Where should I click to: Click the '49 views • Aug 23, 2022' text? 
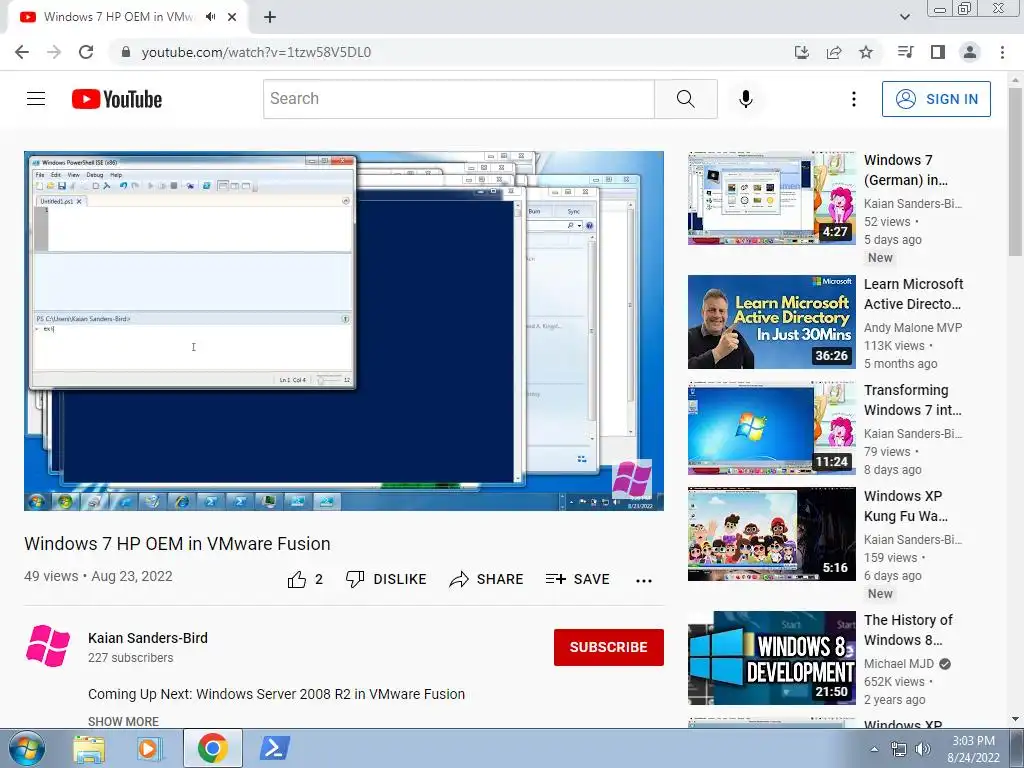click(x=99, y=576)
